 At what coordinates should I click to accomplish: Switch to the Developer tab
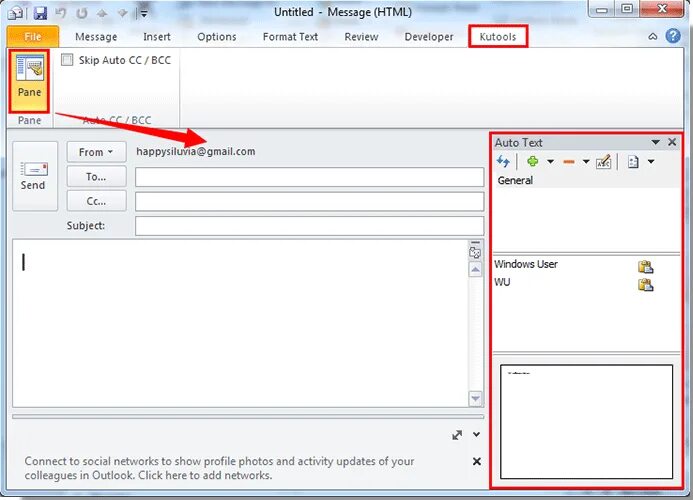coord(429,37)
